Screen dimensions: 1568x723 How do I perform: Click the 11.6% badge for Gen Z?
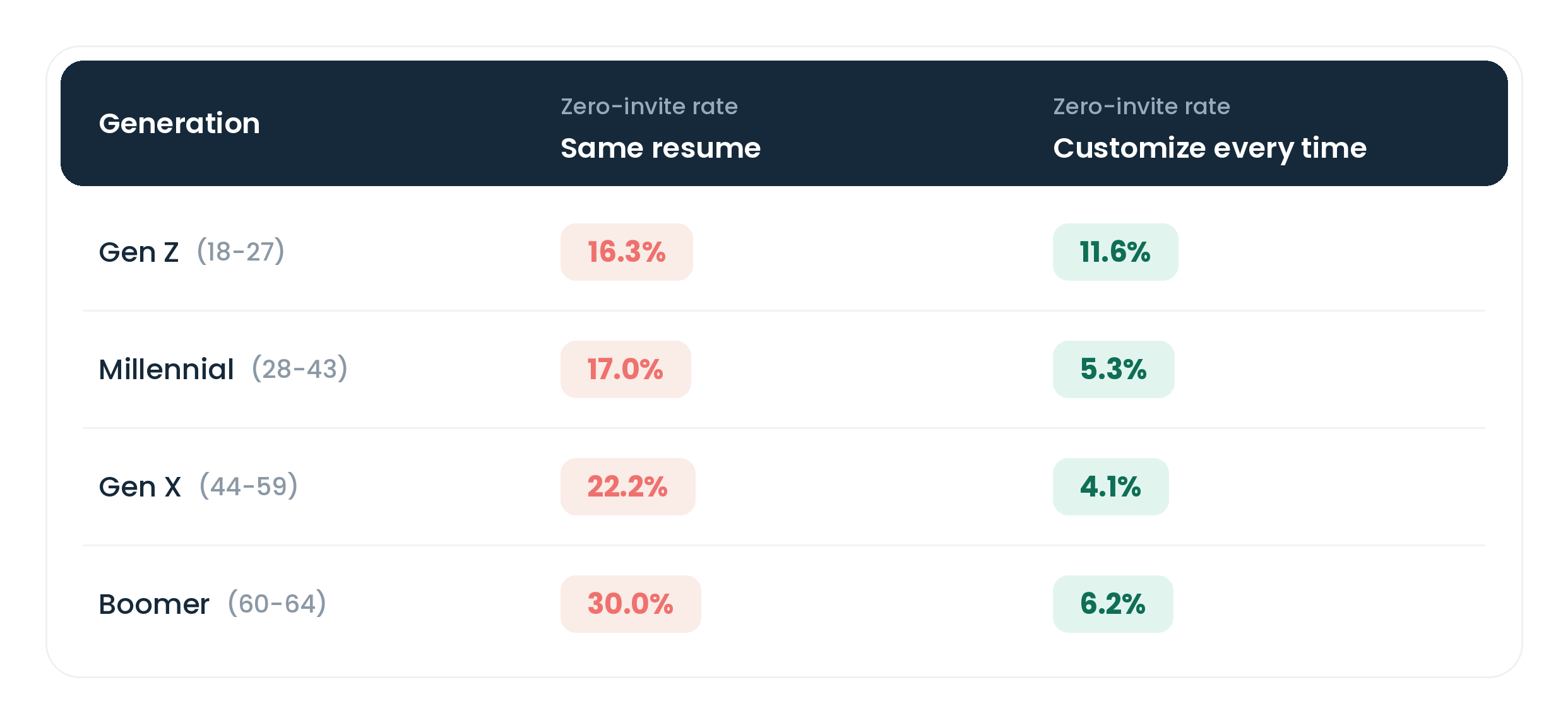[x=1115, y=252]
